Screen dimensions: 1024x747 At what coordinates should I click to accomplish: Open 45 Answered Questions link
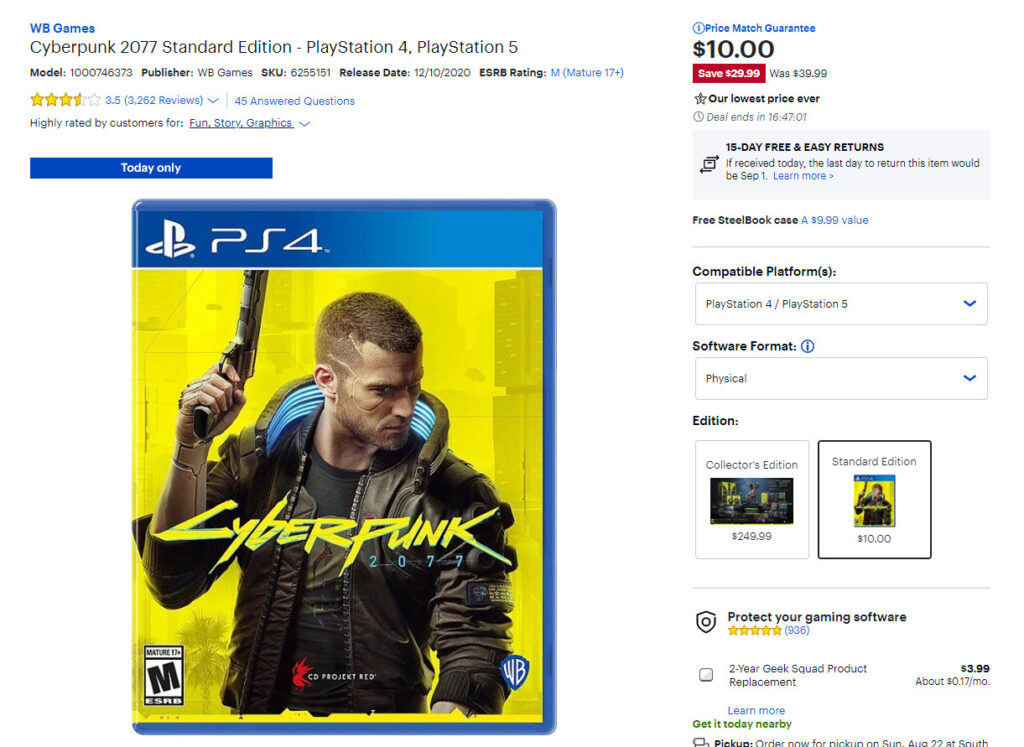[295, 101]
